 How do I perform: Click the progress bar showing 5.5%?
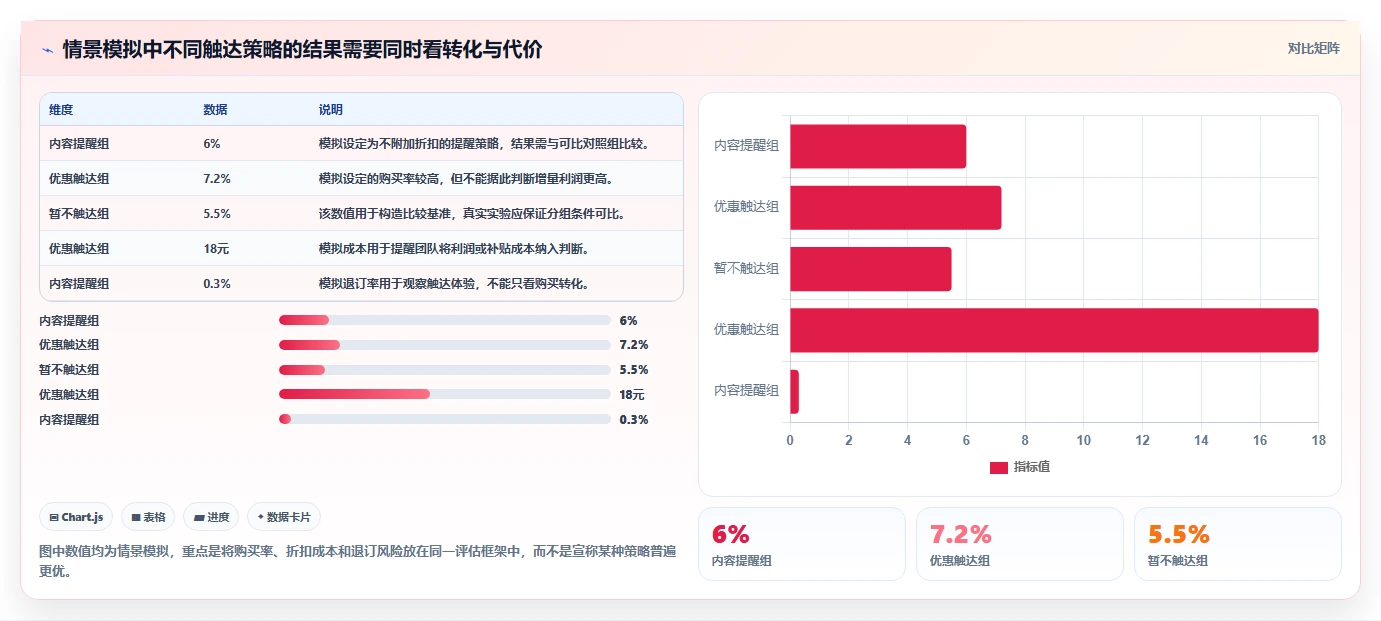tap(445, 370)
